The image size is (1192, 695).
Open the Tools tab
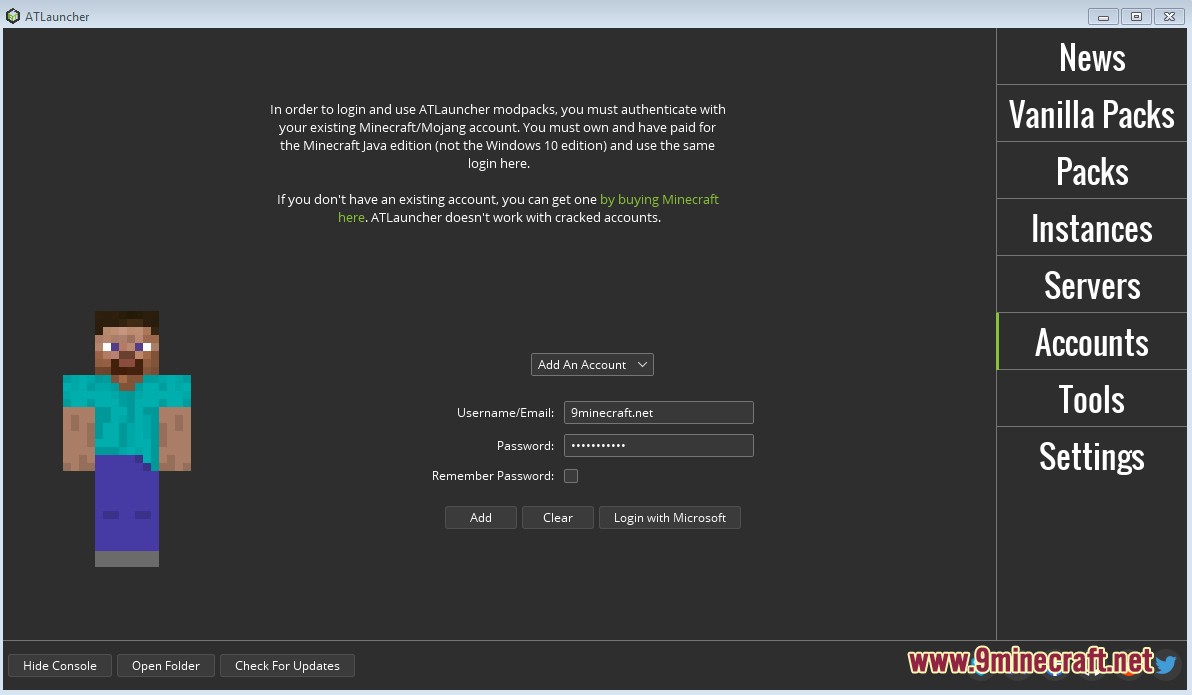pos(1092,399)
